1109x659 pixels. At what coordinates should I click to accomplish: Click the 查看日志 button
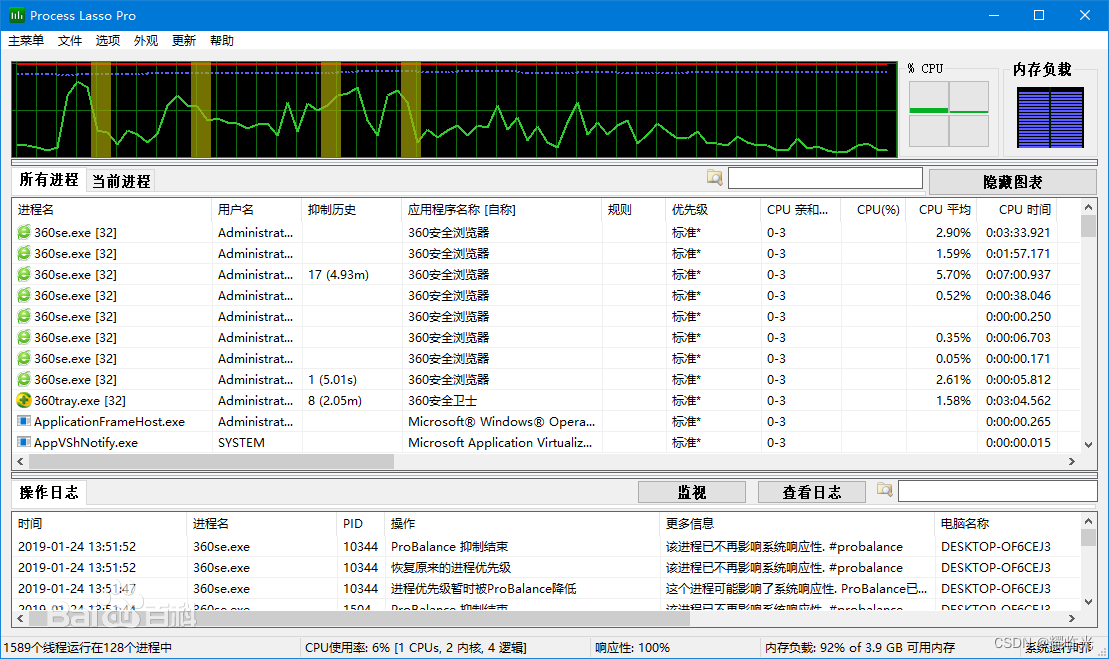pos(811,492)
